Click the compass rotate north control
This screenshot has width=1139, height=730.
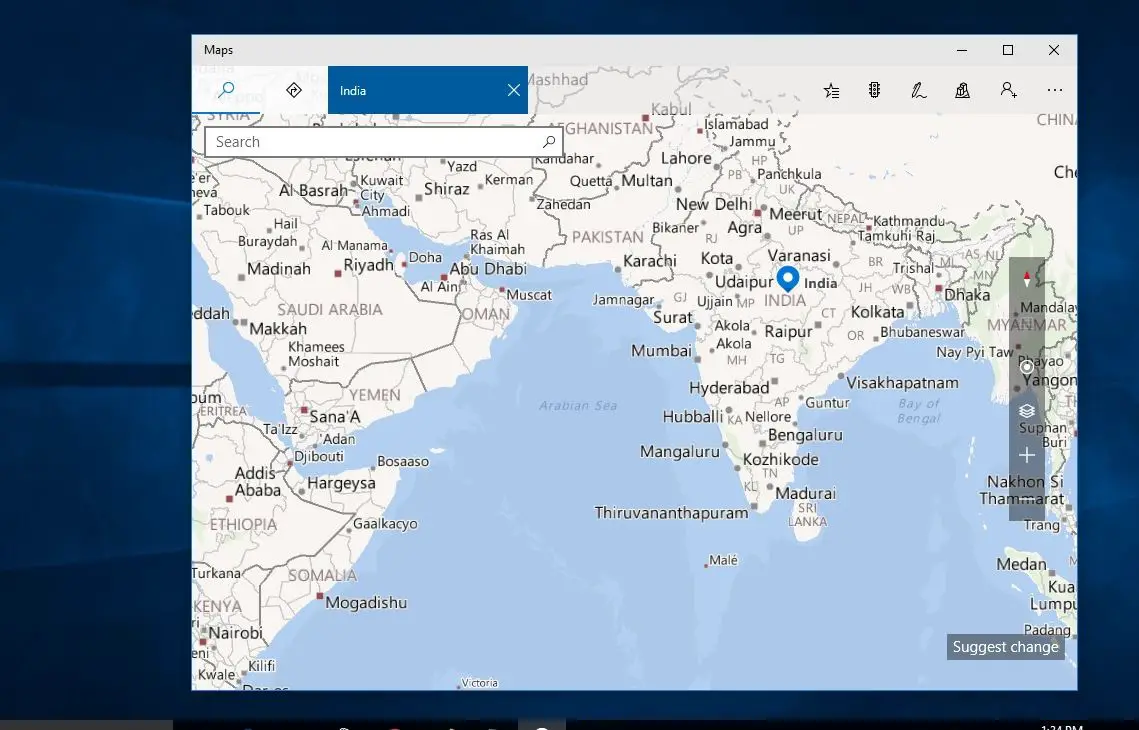point(1026,279)
